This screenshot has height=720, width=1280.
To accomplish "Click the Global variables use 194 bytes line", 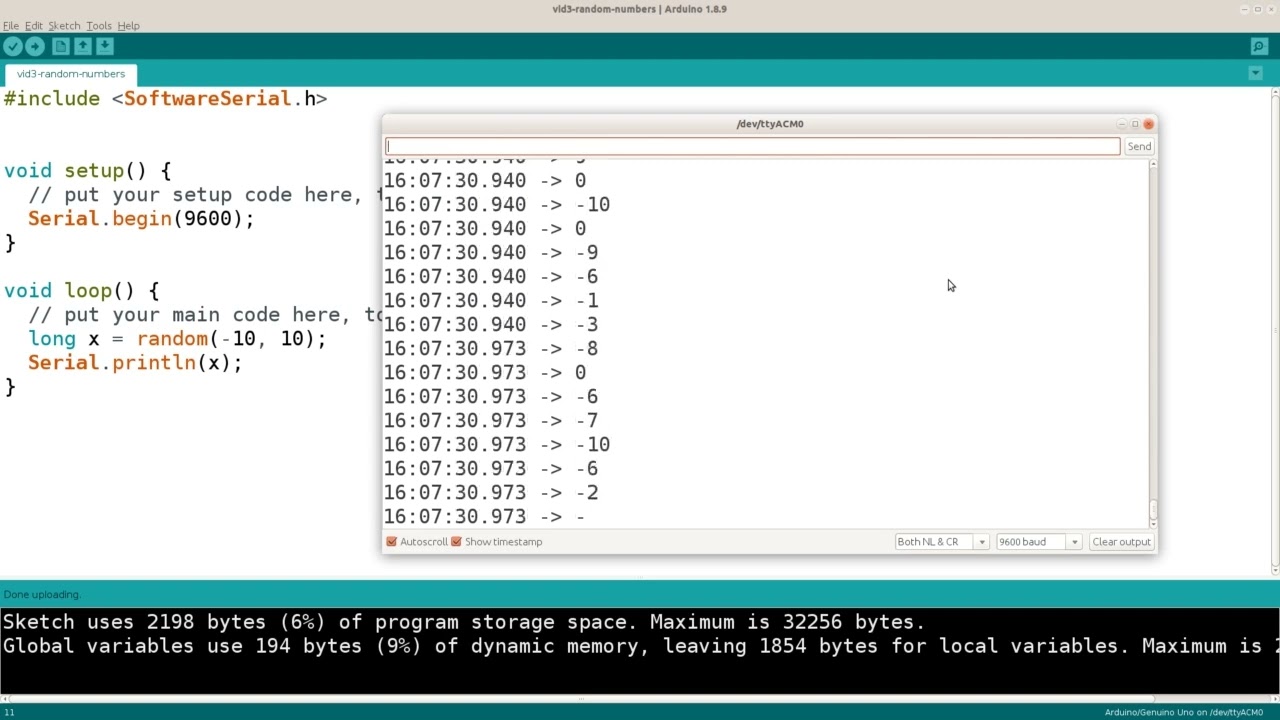I will 640,646.
